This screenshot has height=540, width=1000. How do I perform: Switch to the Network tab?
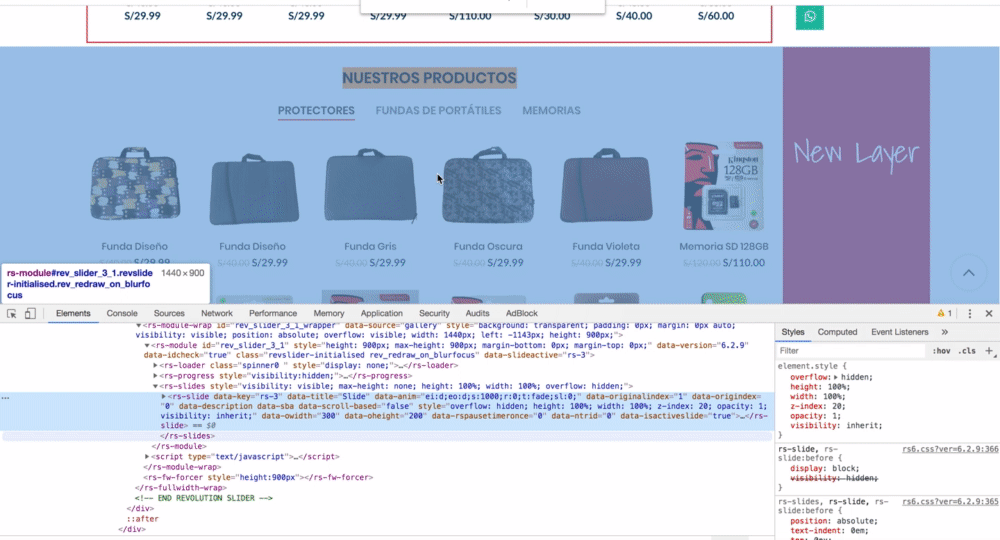[x=217, y=314]
